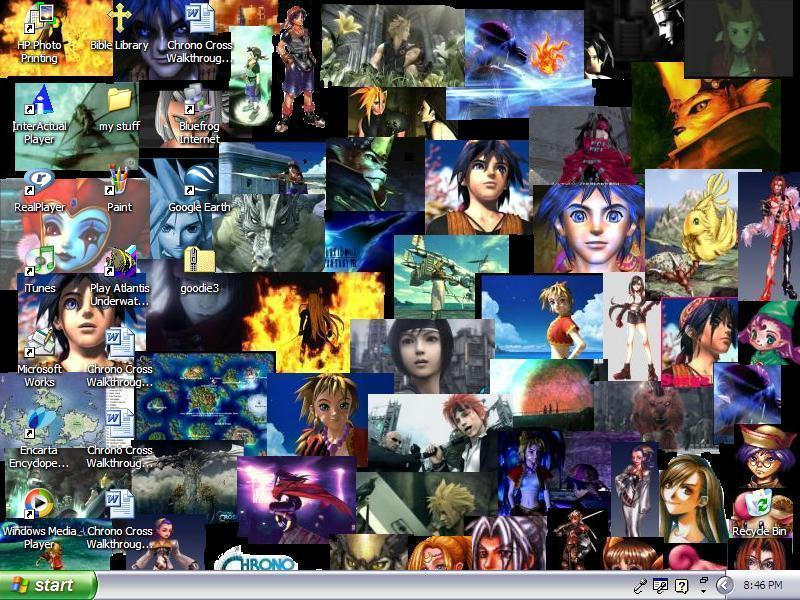Open the Windows Media Player shortcut
The height and width of the screenshot is (600, 800).
pos(39,520)
